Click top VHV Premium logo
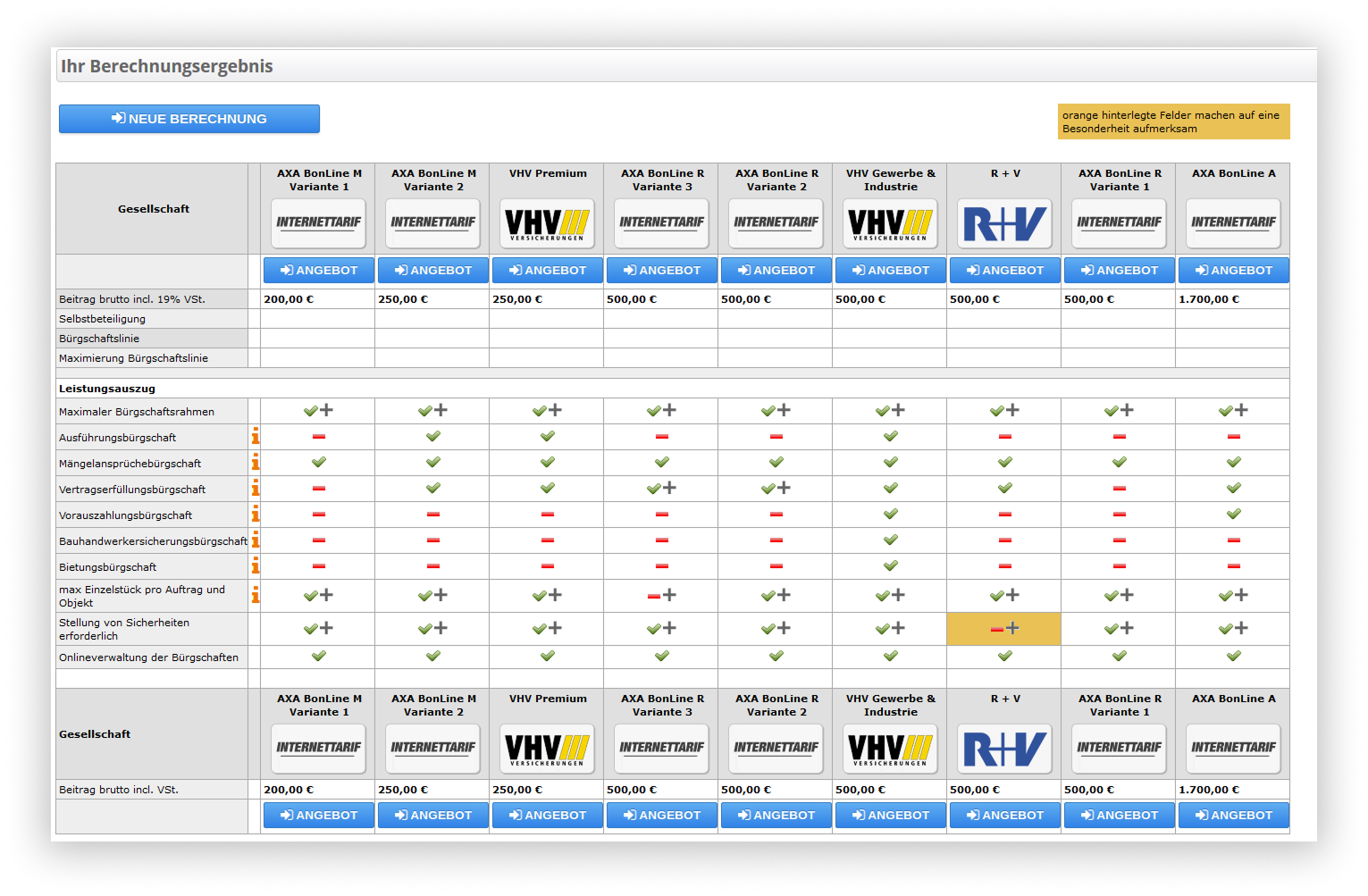The width and height of the screenshot is (1368, 896). (x=548, y=223)
